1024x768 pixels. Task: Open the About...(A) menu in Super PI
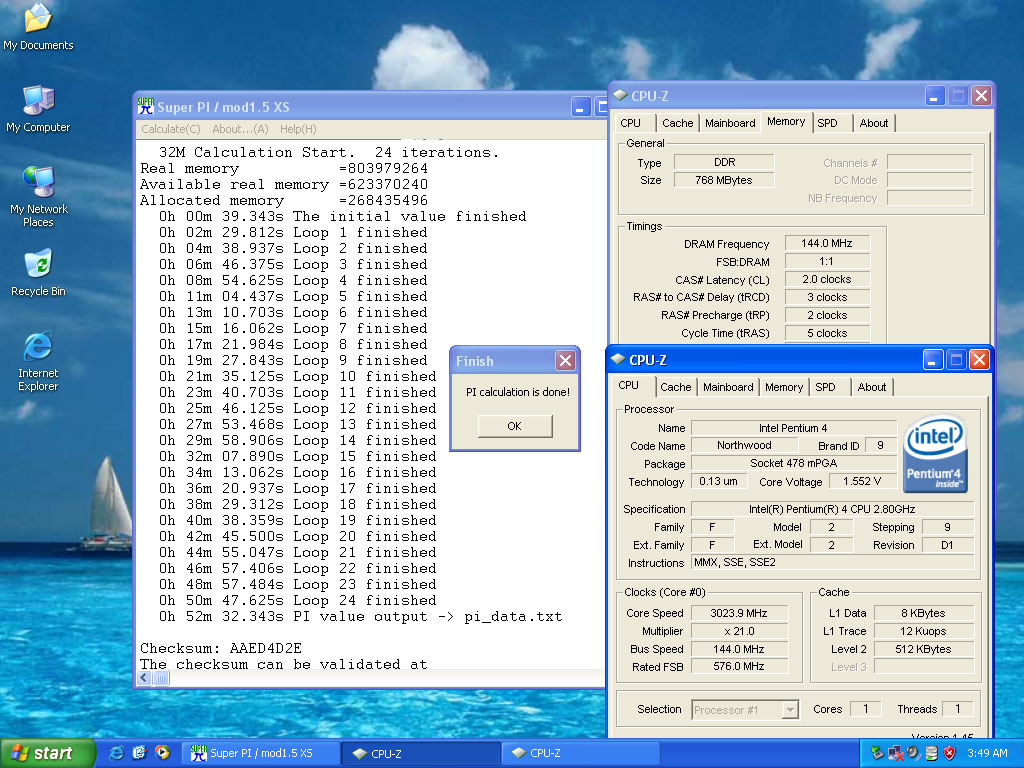point(240,129)
